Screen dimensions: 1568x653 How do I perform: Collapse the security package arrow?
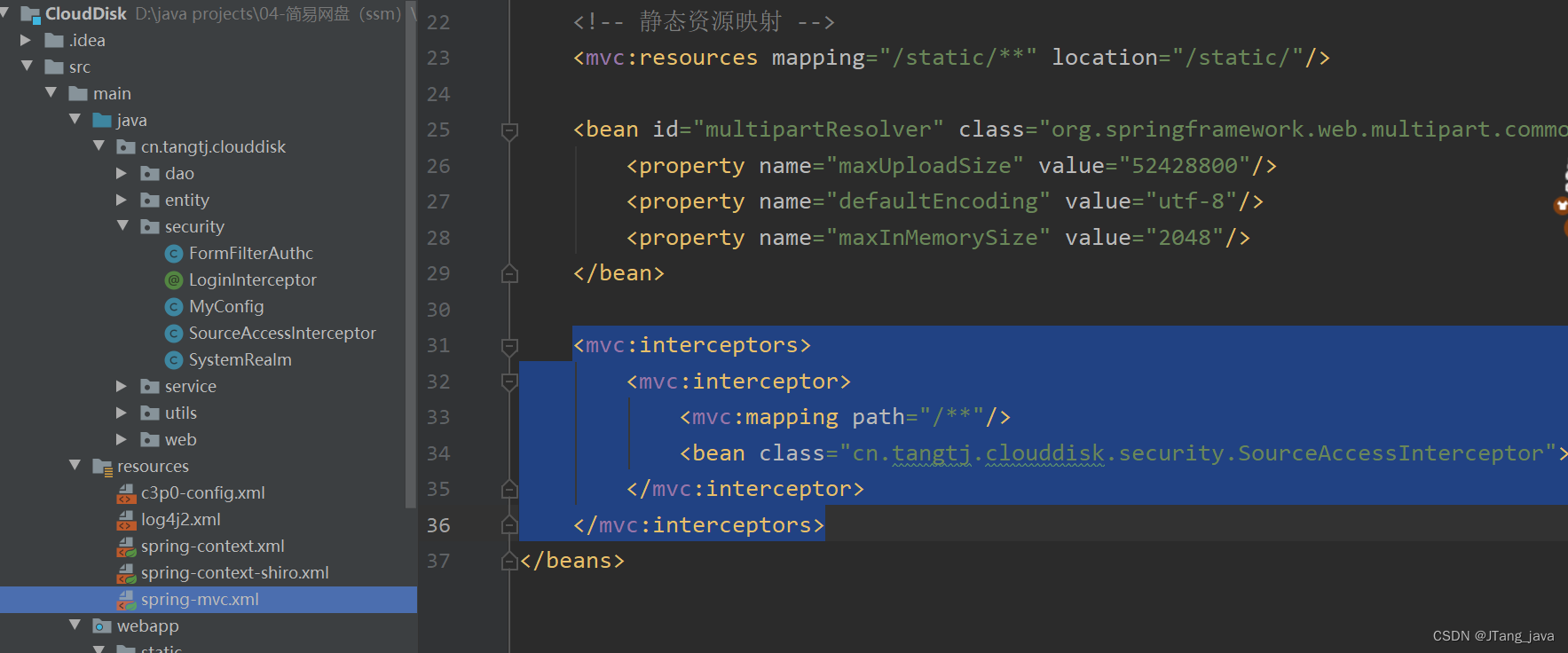122,225
